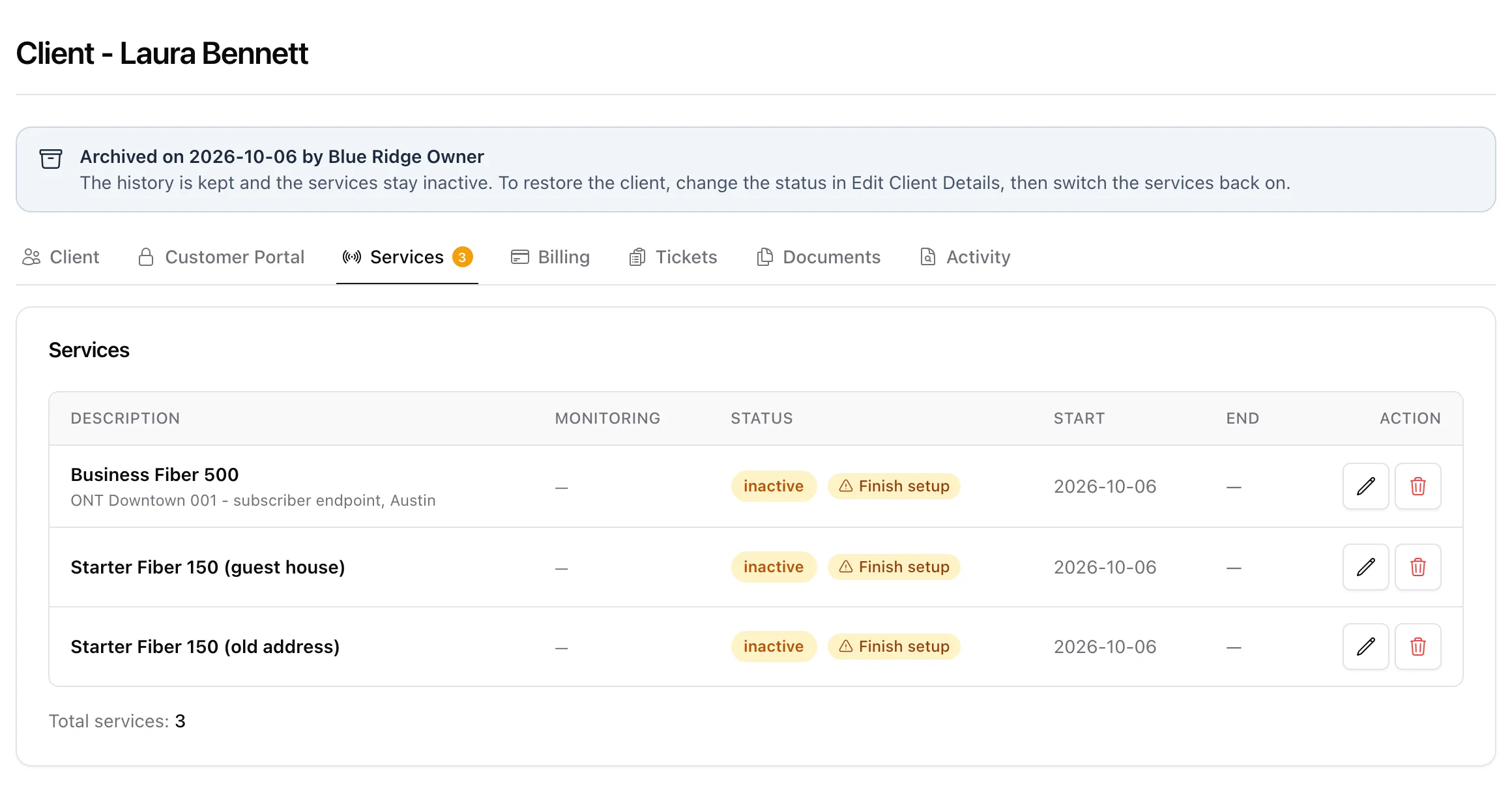Click the Client - Laura Bennett heading
The image size is (1512, 786).
[x=162, y=53]
